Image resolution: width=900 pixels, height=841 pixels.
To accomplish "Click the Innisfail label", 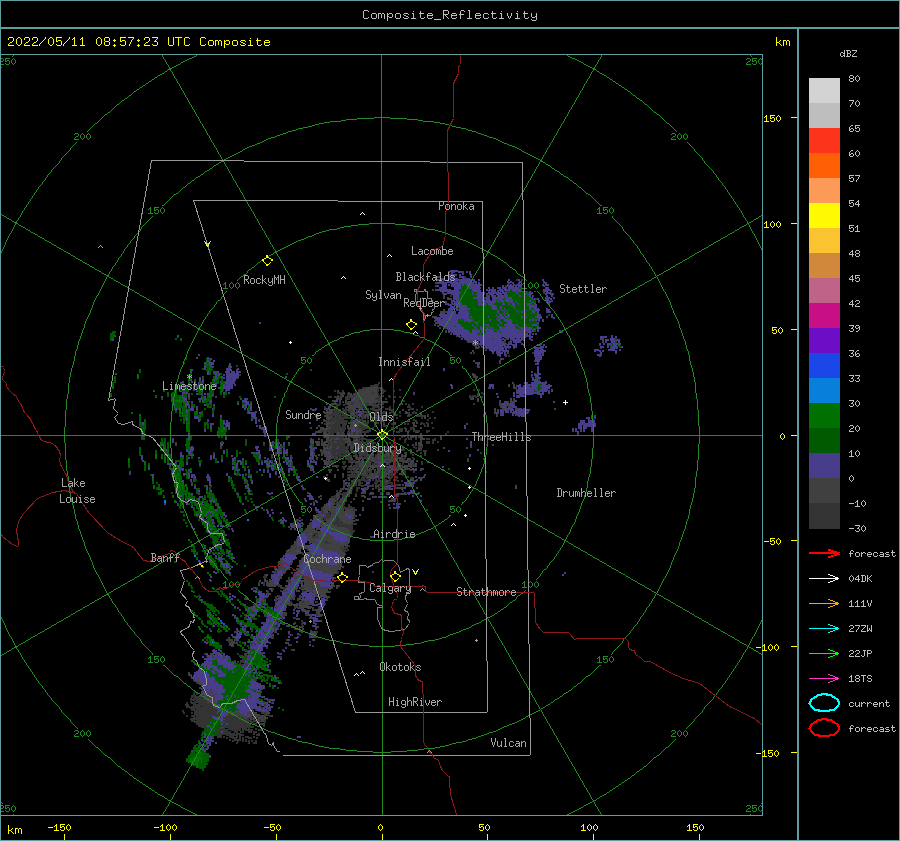I will 404,362.
